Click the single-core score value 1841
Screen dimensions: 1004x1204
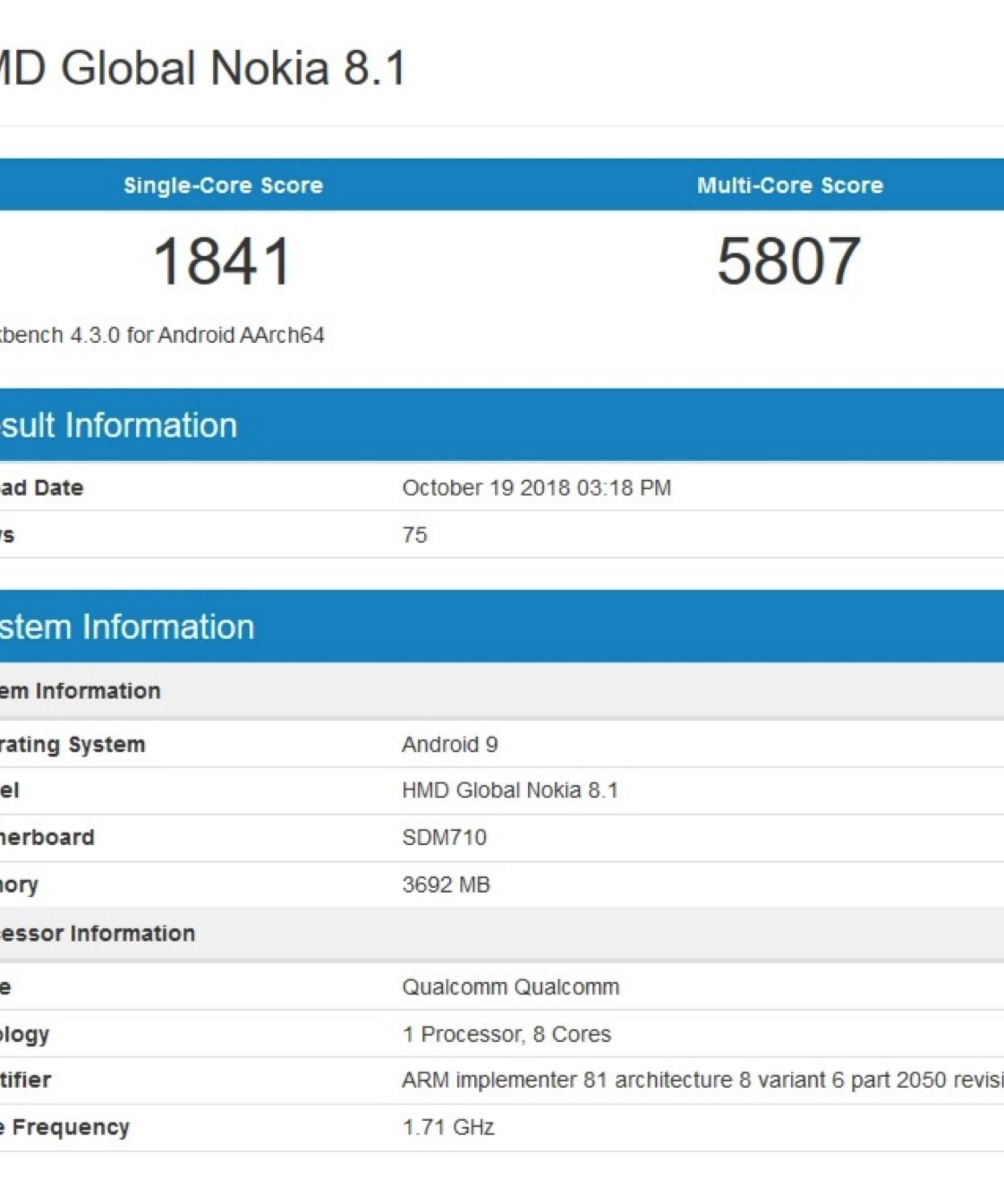223,261
